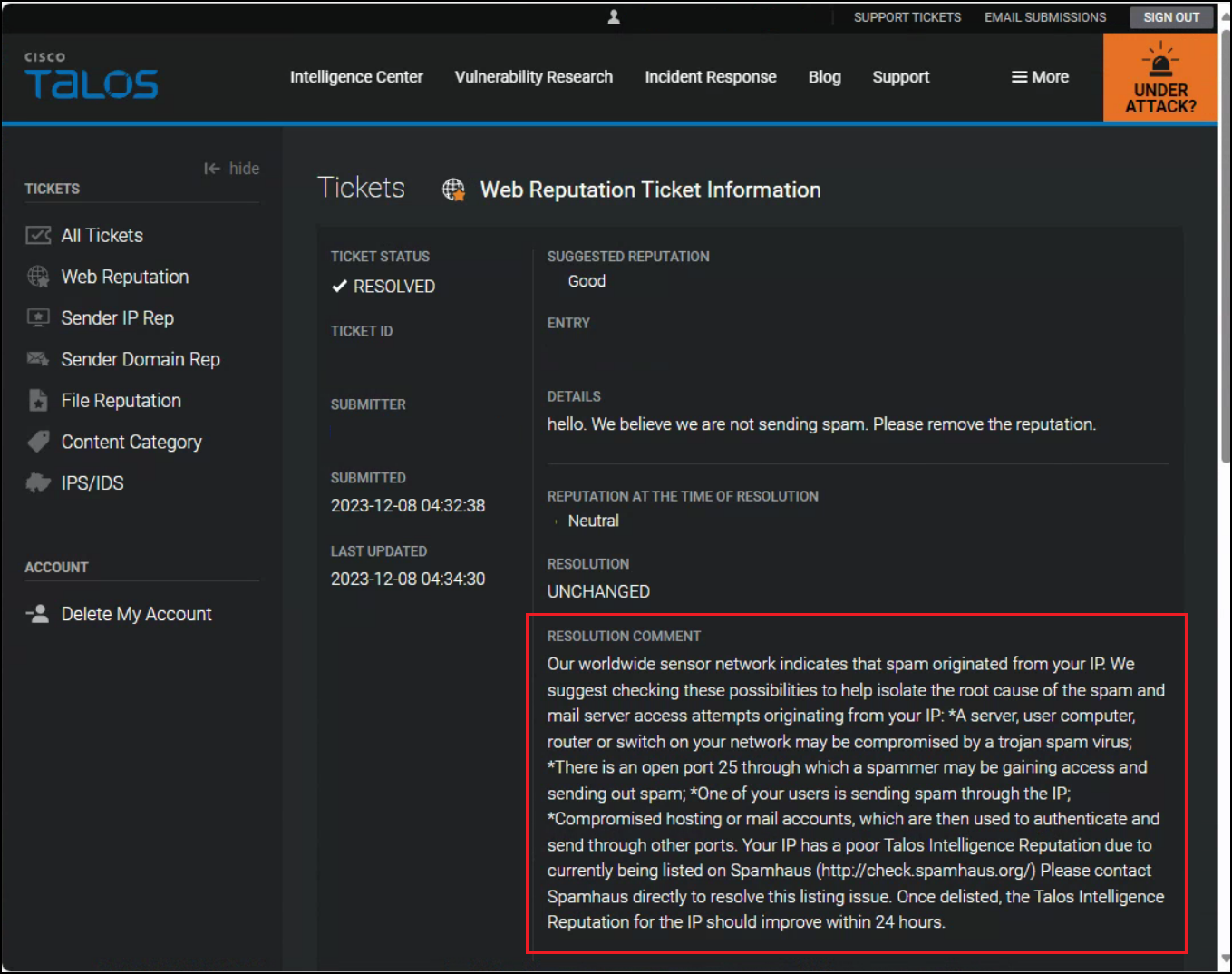1232x974 pixels.
Task: Select All Tickets in sidebar
Action: coord(102,236)
